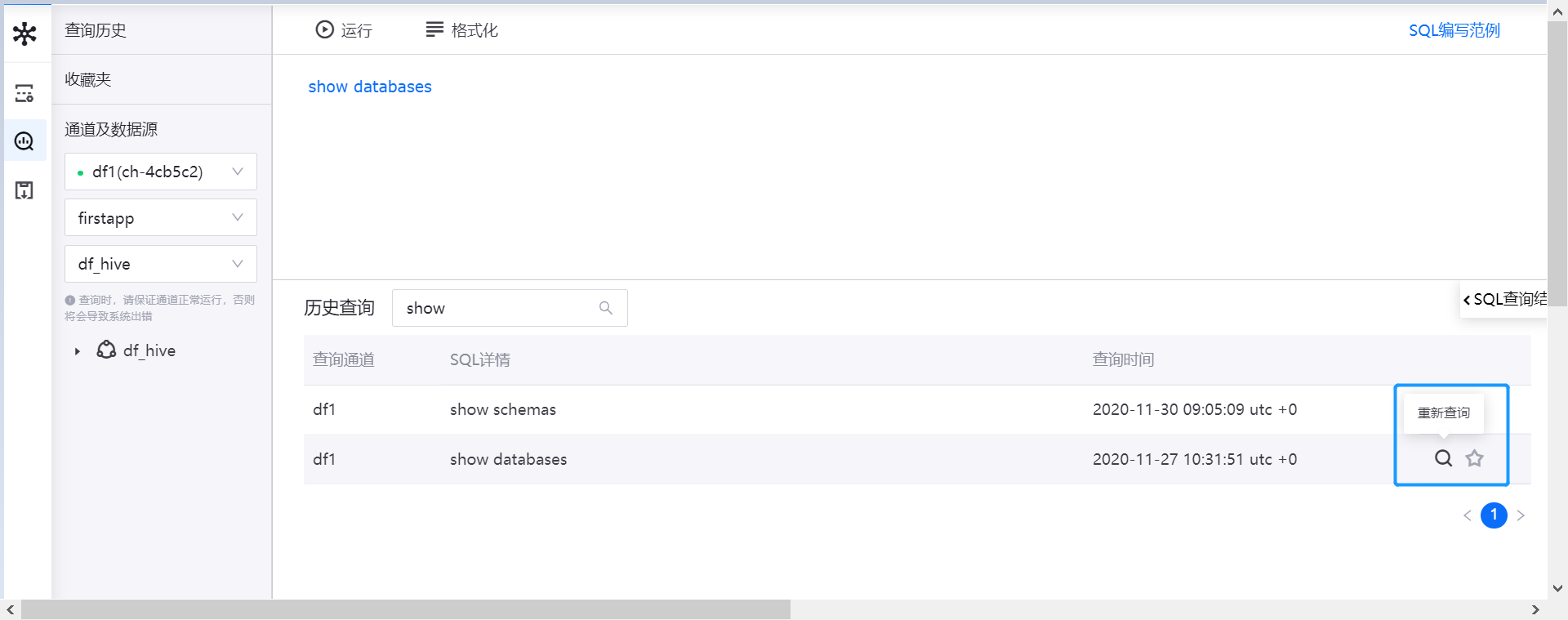Click the df_hive database icon in tree

[x=106, y=350]
